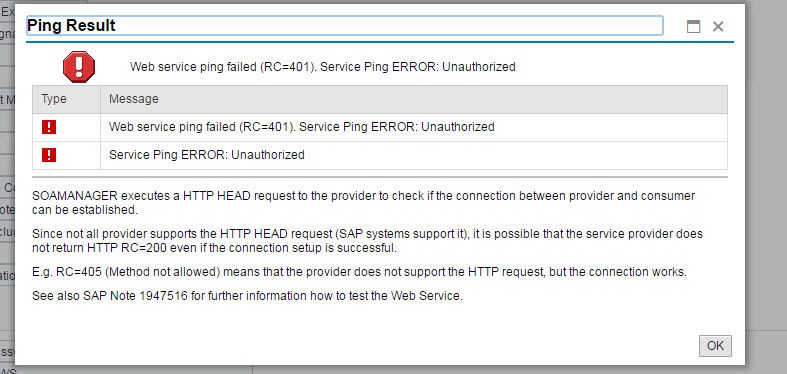Click the RC=405 Method not allowed explanation line

[x=359, y=272]
